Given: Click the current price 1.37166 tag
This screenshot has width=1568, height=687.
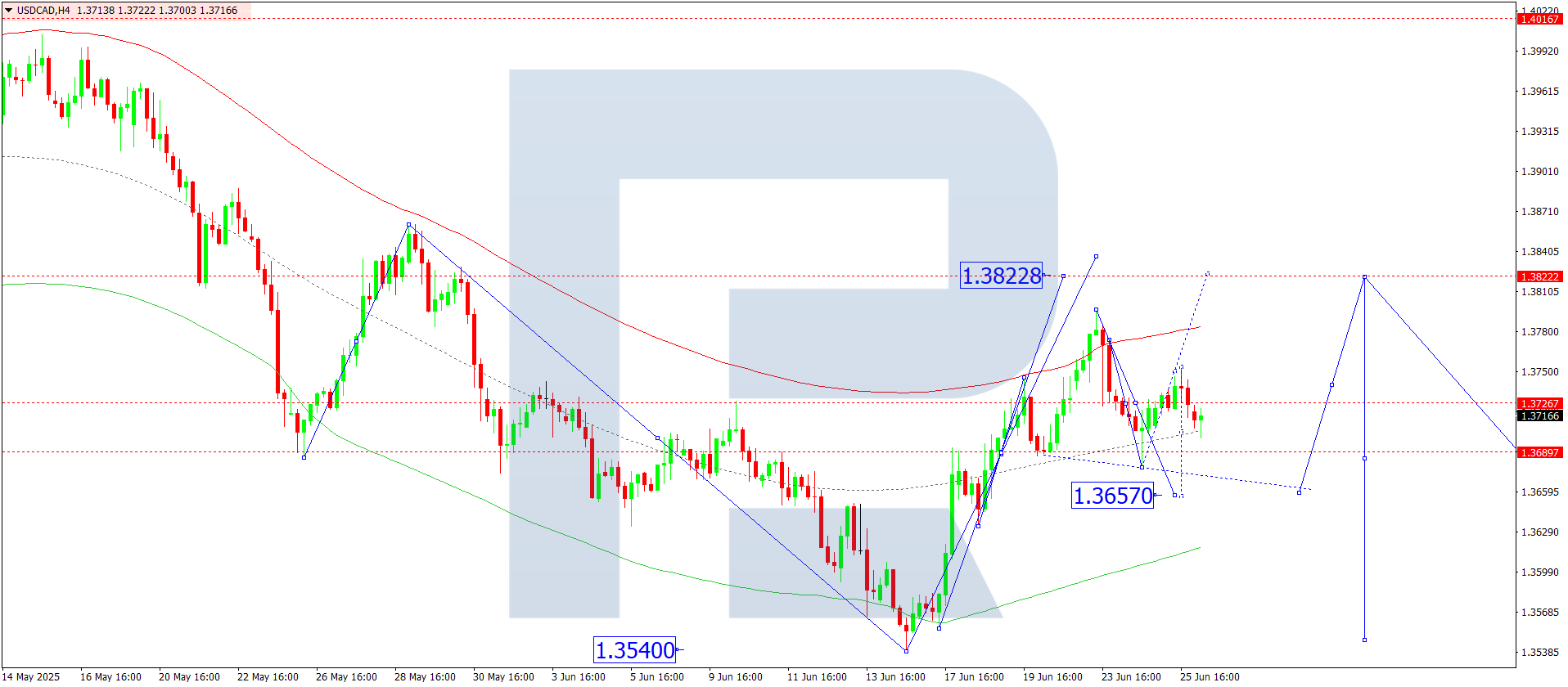Looking at the screenshot, I should pyautogui.click(x=1539, y=415).
